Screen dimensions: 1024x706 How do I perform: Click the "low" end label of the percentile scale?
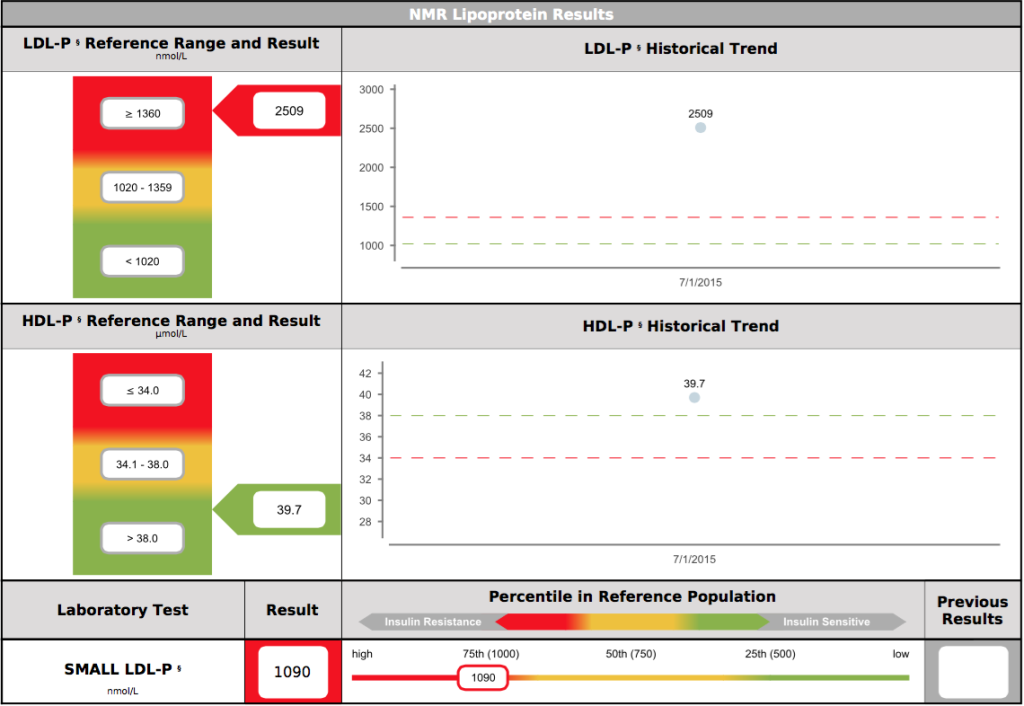click(901, 654)
